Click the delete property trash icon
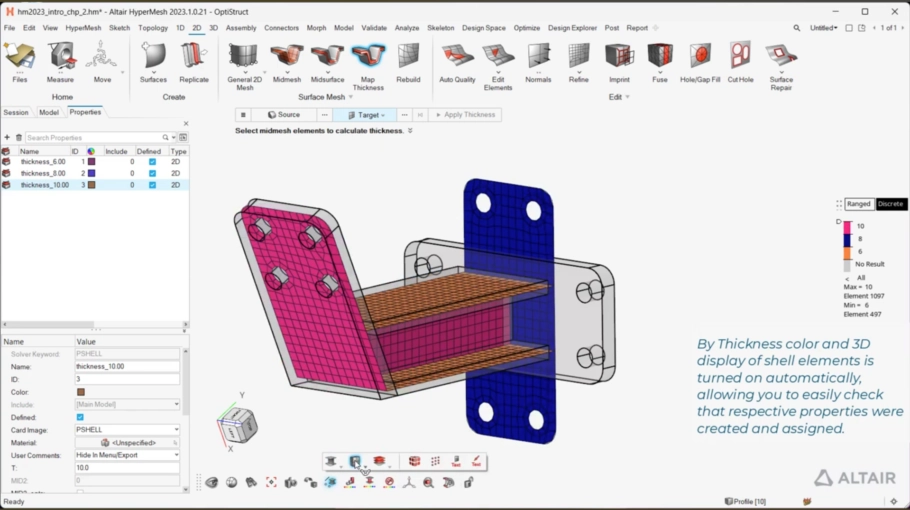Viewport: 910px width, 510px height. tap(19, 138)
